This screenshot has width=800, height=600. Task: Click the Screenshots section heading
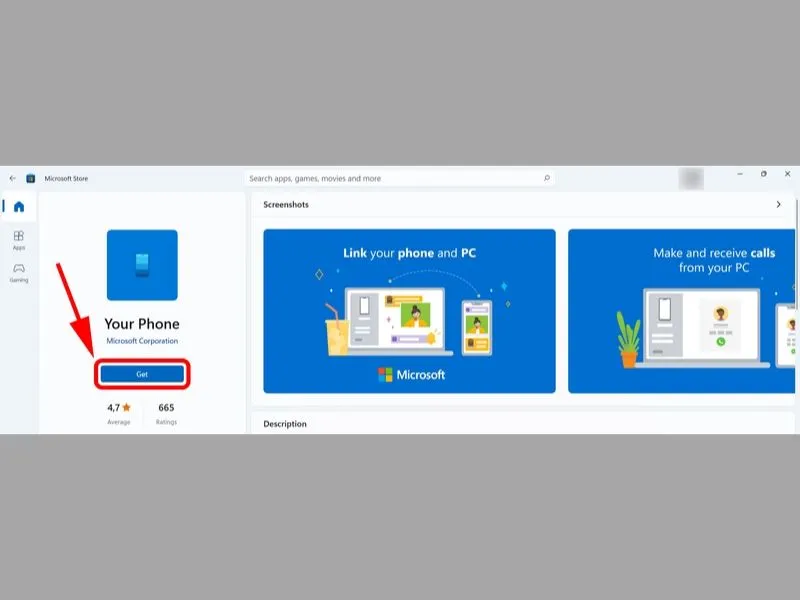coord(286,205)
